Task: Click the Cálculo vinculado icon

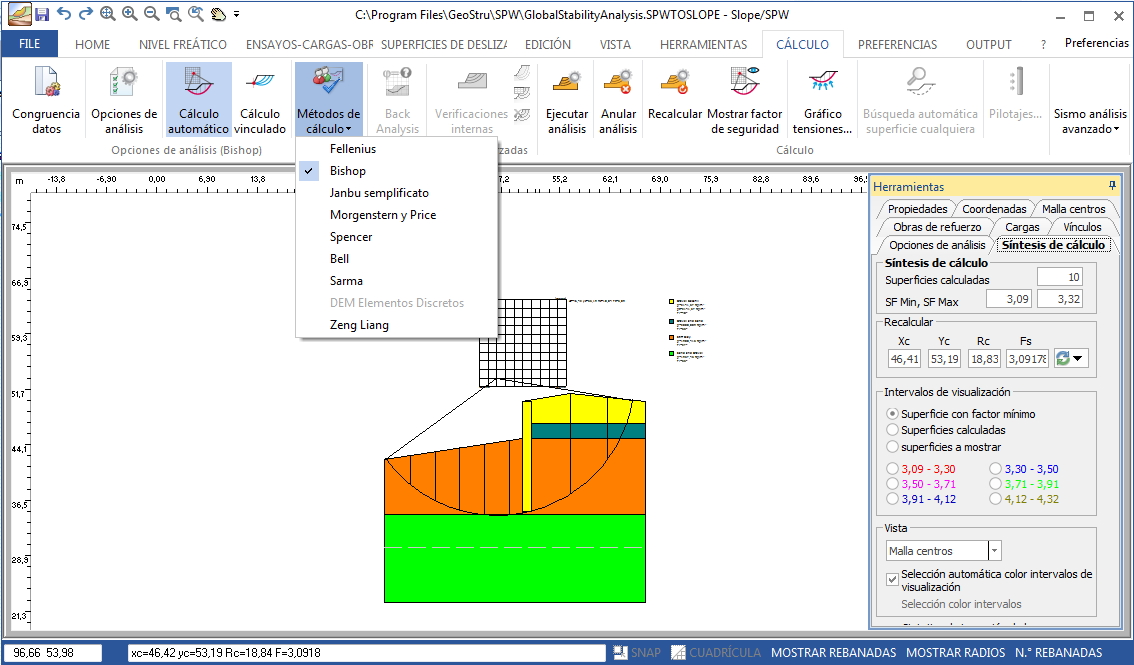Action: [260, 100]
